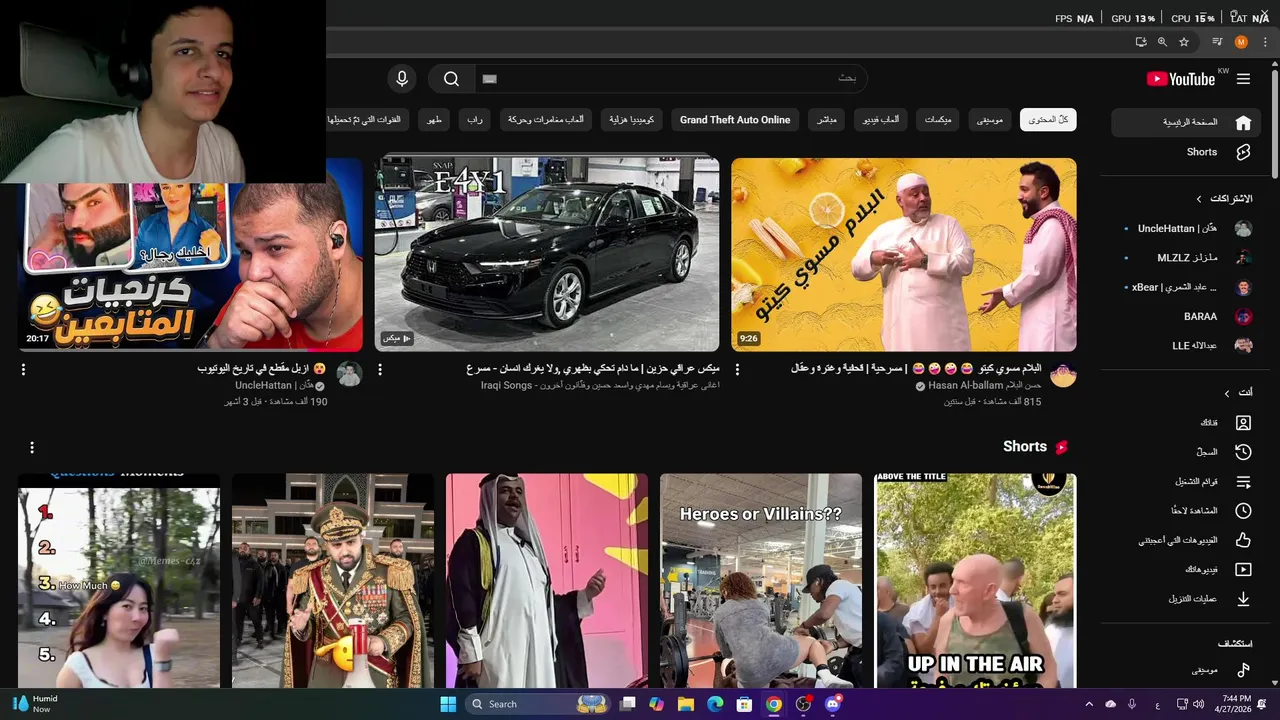Open the Hasan Al-ballam channel name link

(984, 386)
